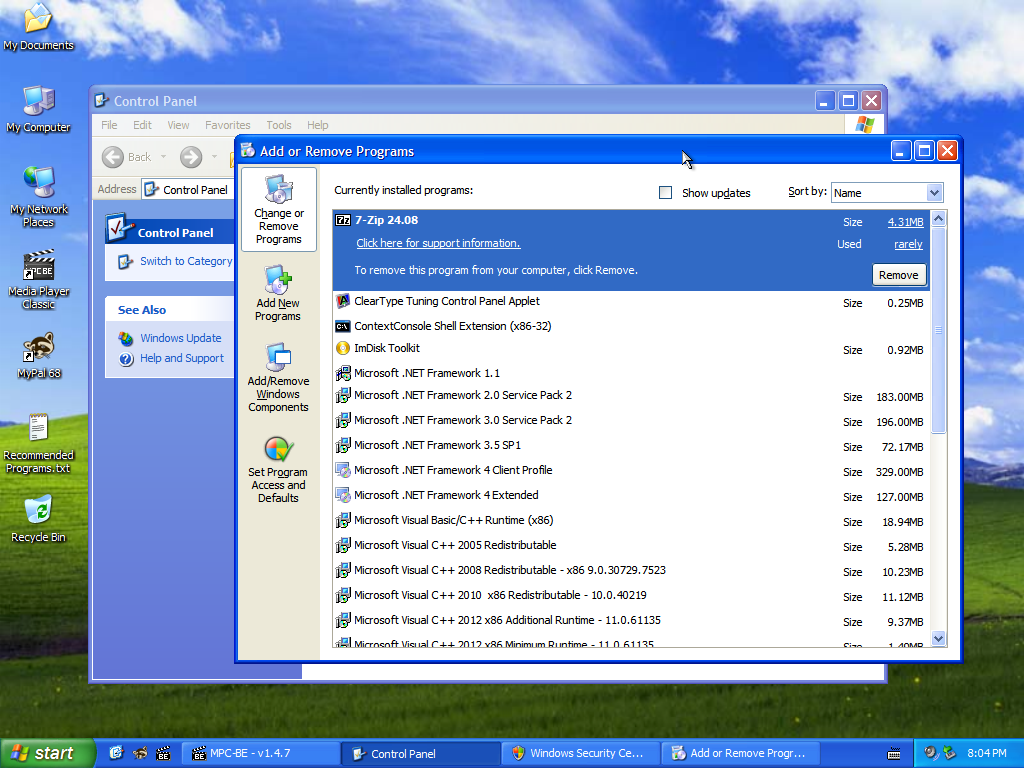This screenshot has width=1024, height=768.
Task: Click the Start button
Action: click(x=47, y=753)
